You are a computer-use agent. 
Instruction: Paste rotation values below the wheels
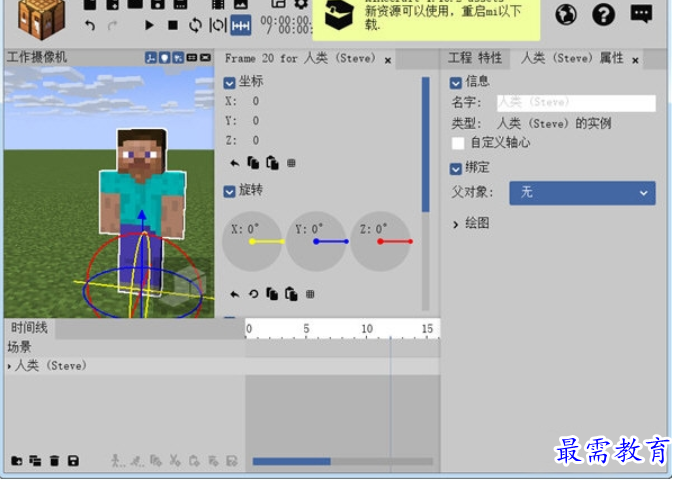coord(291,294)
